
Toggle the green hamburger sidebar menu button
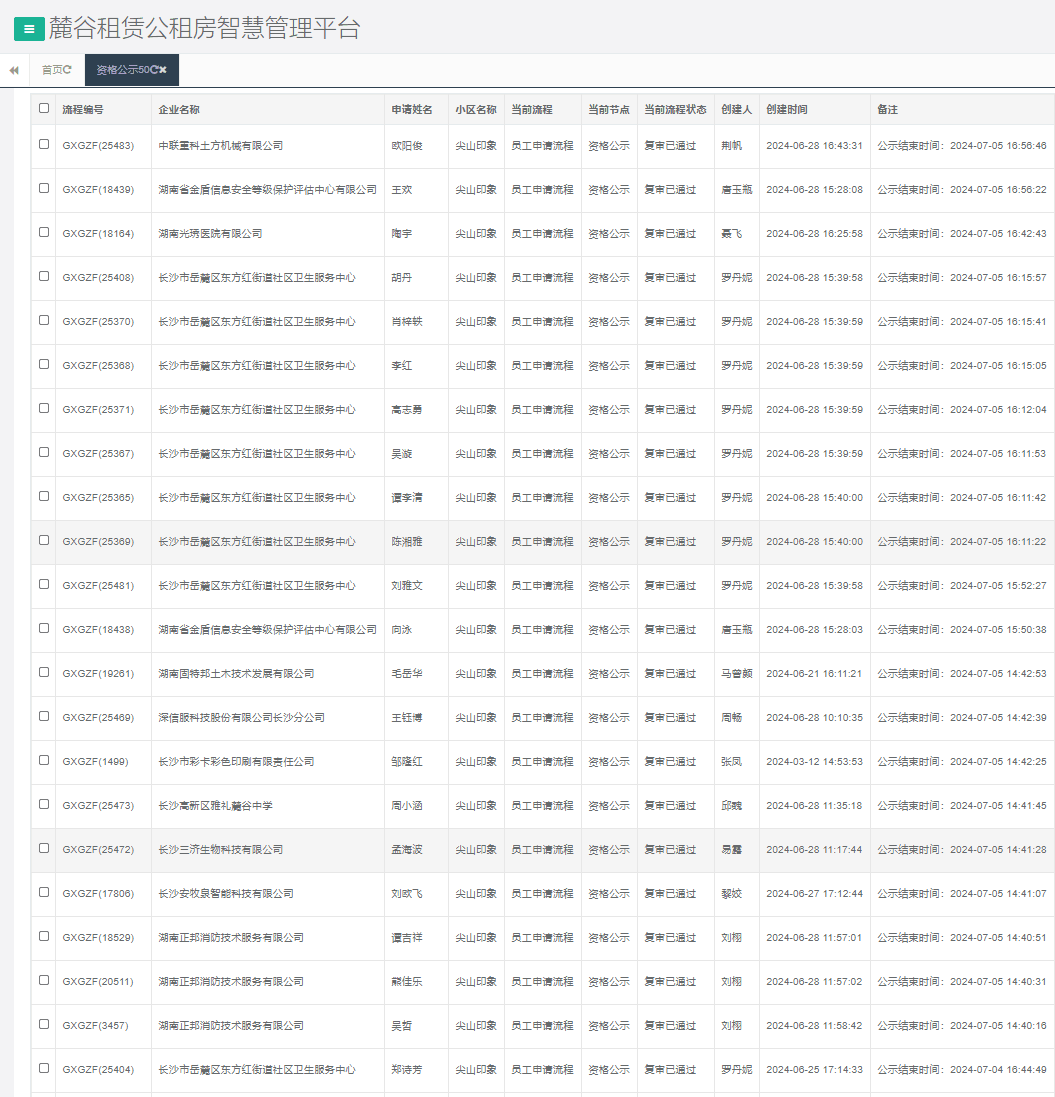click(x=29, y=29)
